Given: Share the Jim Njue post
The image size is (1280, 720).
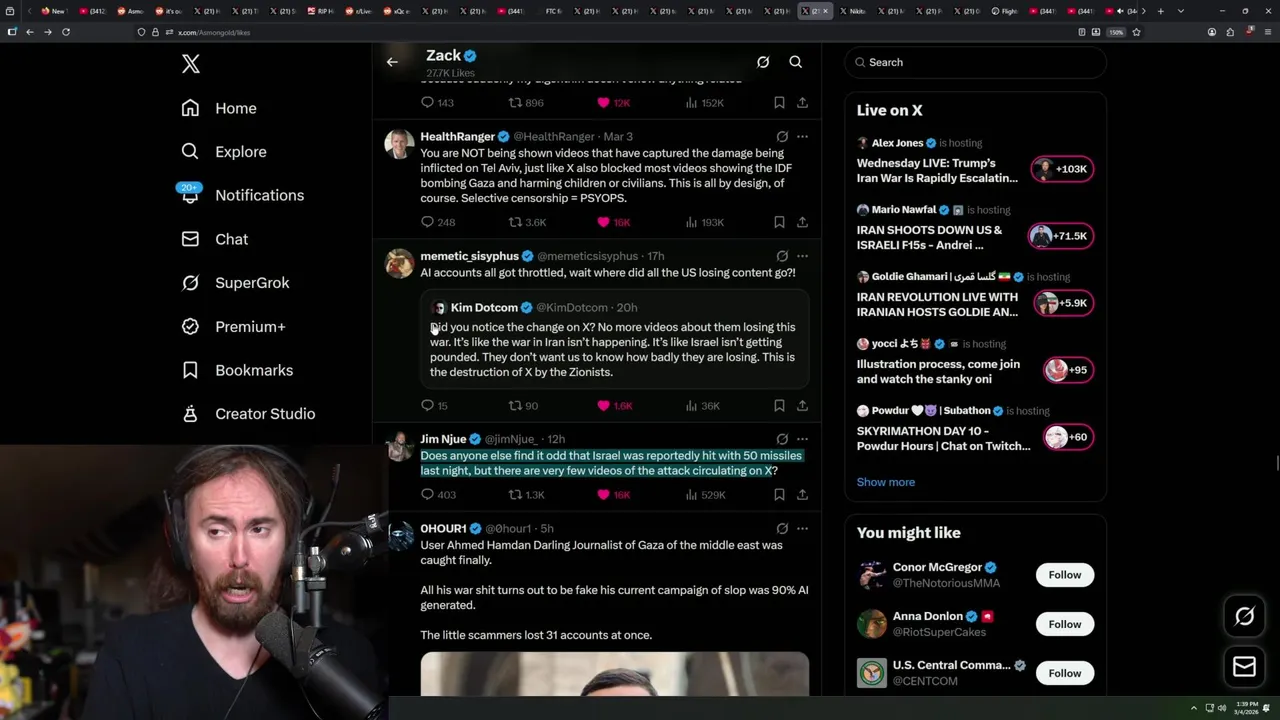Looking at the screenshot, I should click(802, 495).
